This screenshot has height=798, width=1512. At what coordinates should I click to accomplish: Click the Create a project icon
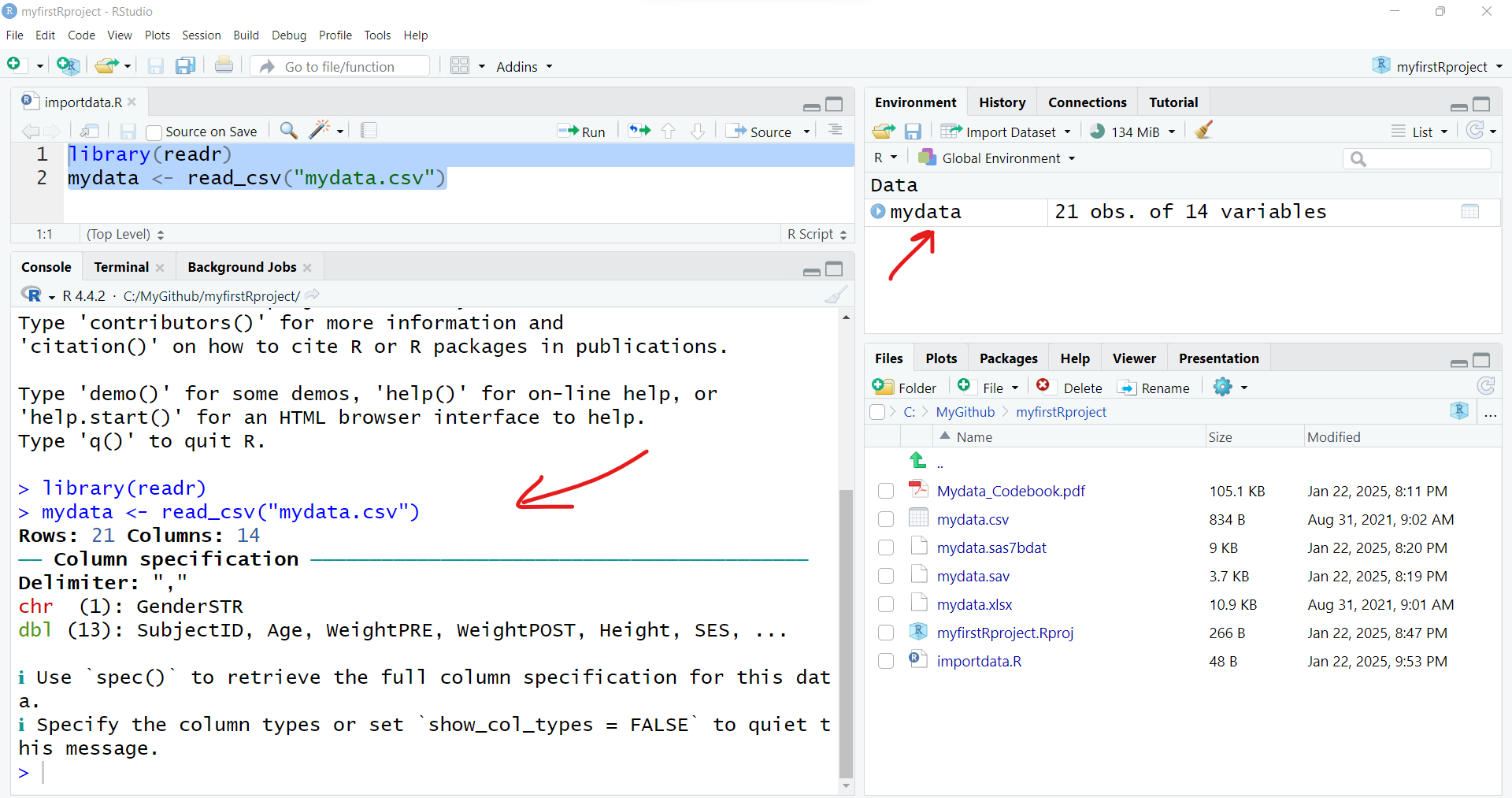[68, 66]
